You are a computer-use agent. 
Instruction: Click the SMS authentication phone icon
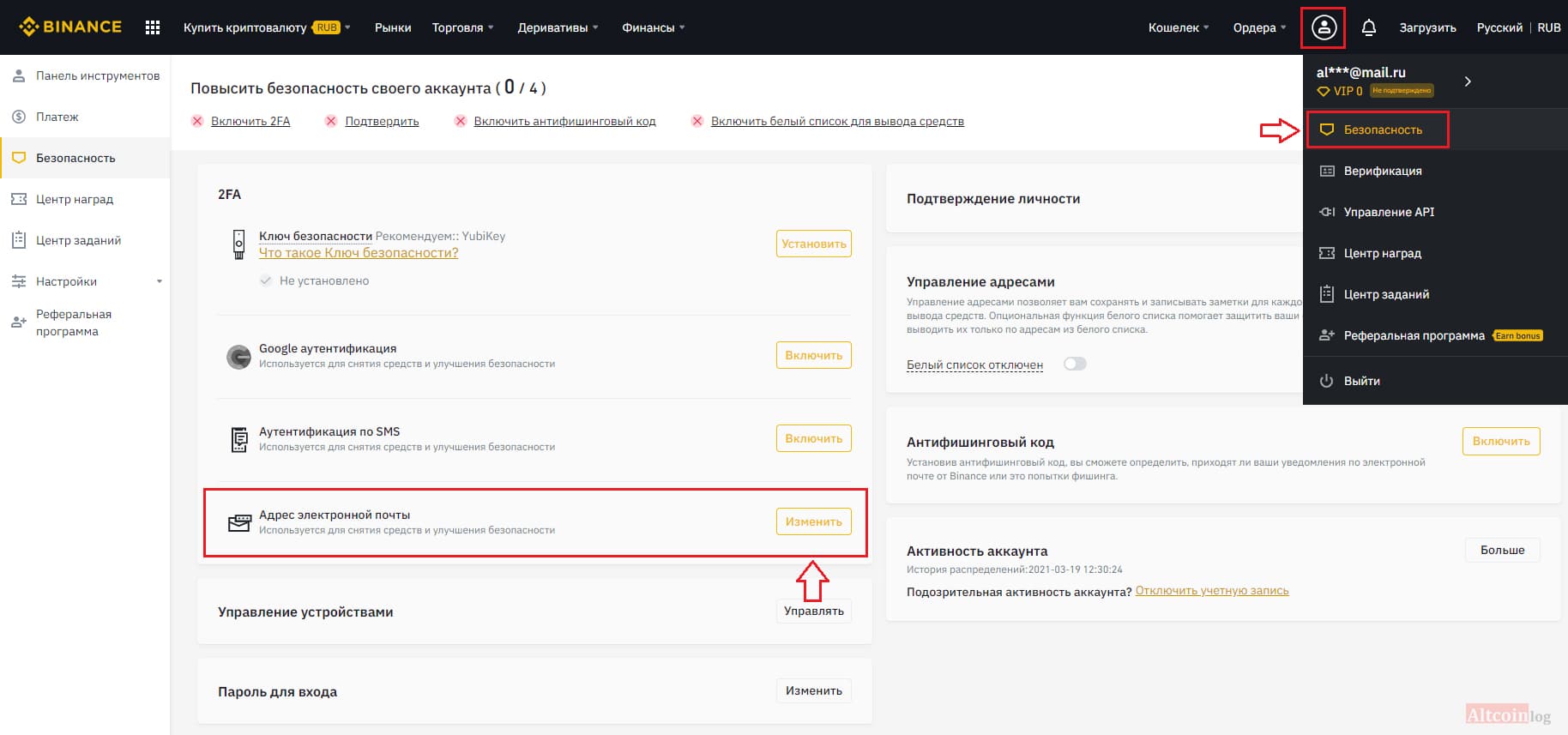tap(239, 439)
